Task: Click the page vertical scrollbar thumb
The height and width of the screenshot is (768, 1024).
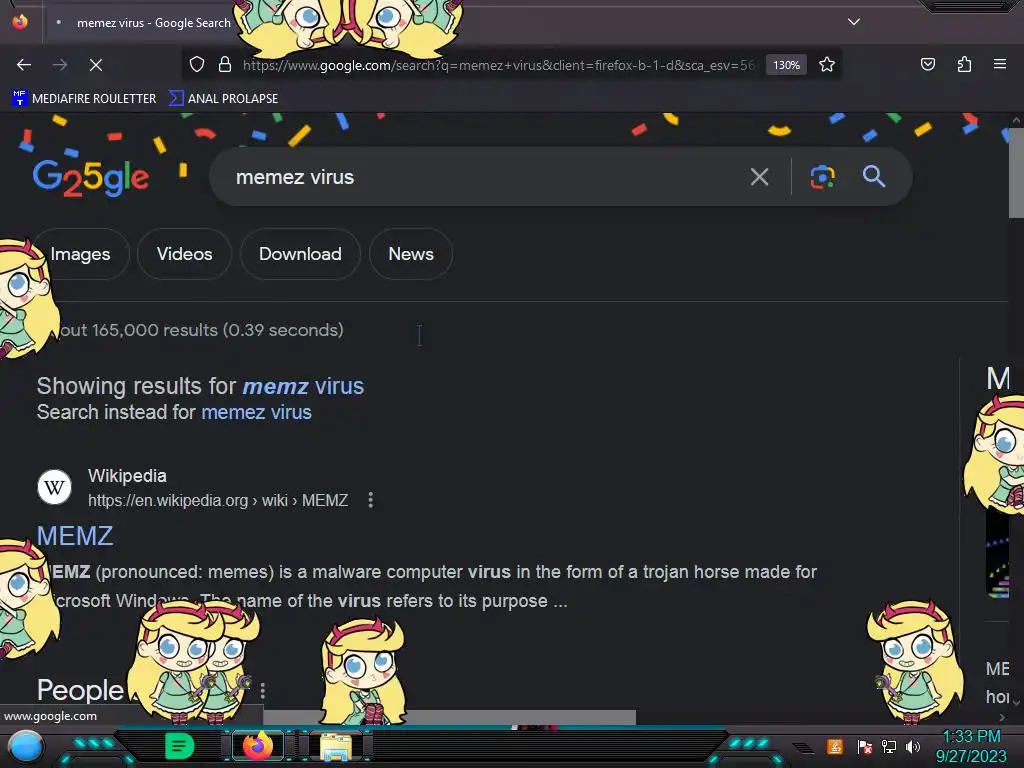Action: (x=1016, y=172)
